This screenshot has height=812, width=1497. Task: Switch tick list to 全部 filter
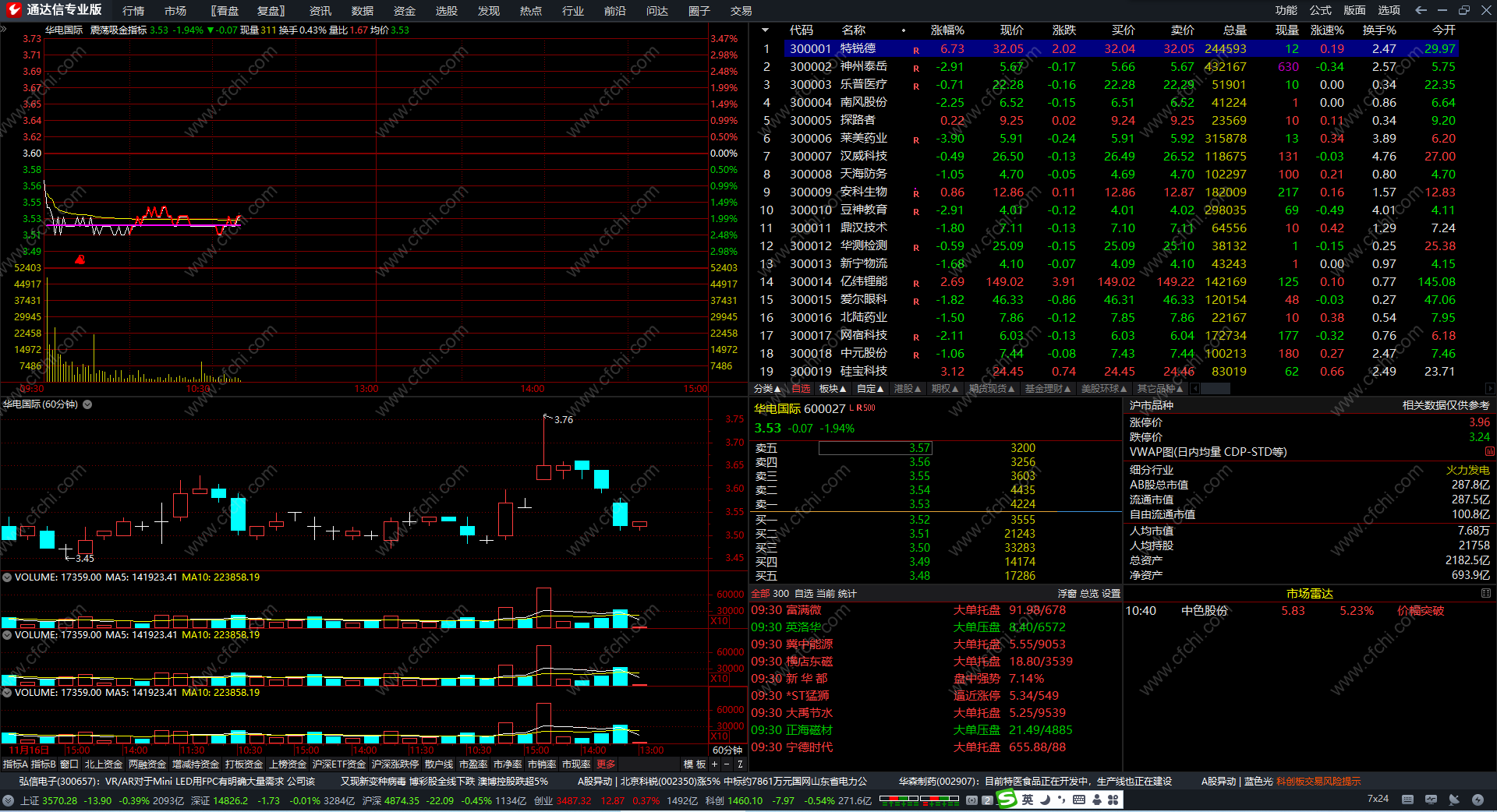760,594
